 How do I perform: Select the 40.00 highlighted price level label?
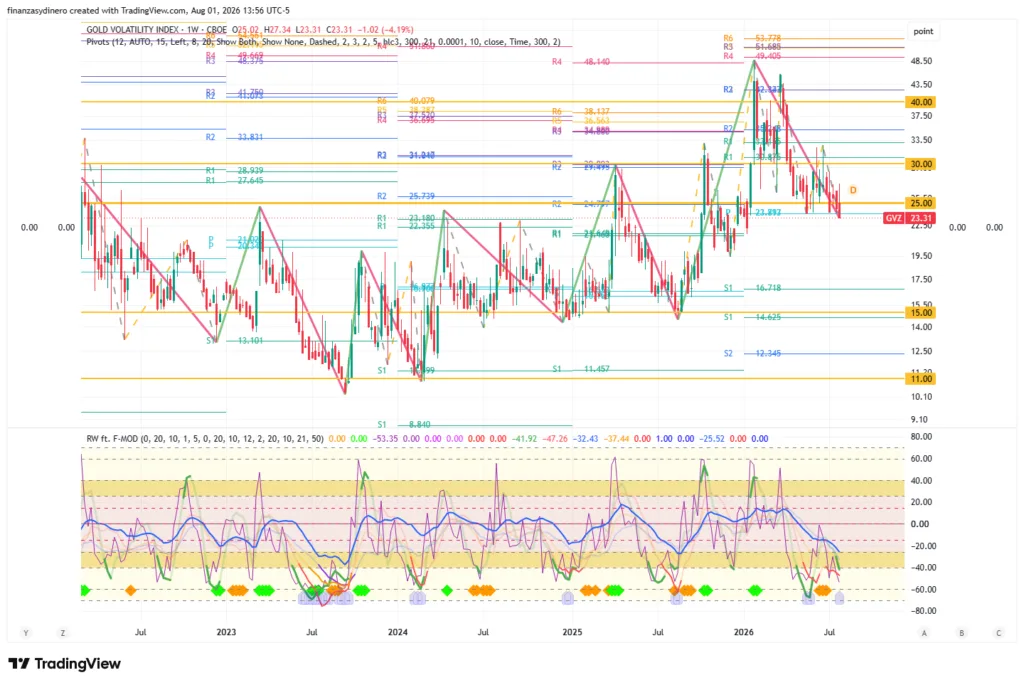coord(921,102)
